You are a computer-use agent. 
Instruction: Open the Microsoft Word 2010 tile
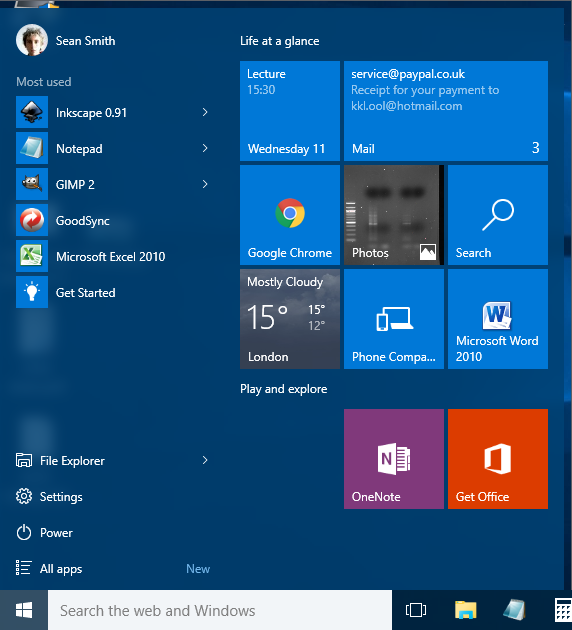(x=498, y=319)
